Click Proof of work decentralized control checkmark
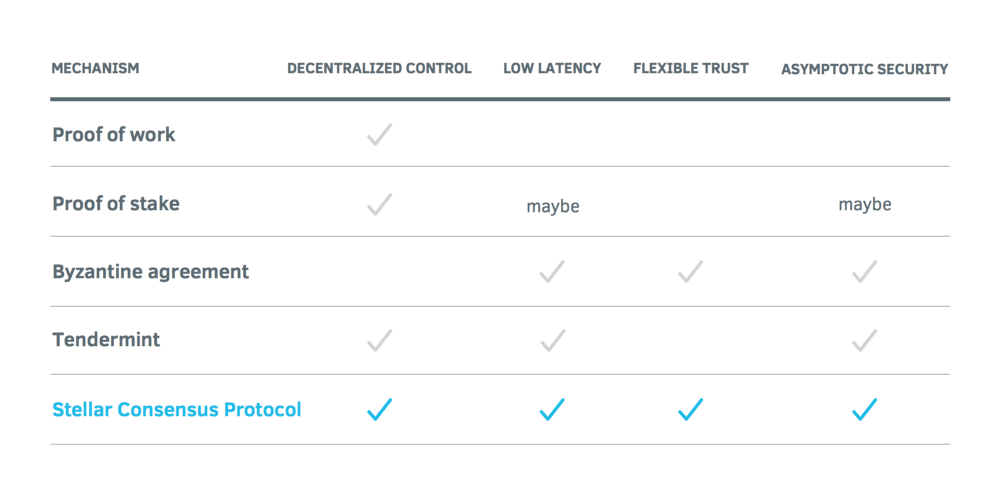Screen dimensions: 1000x500 pos(379,134)
